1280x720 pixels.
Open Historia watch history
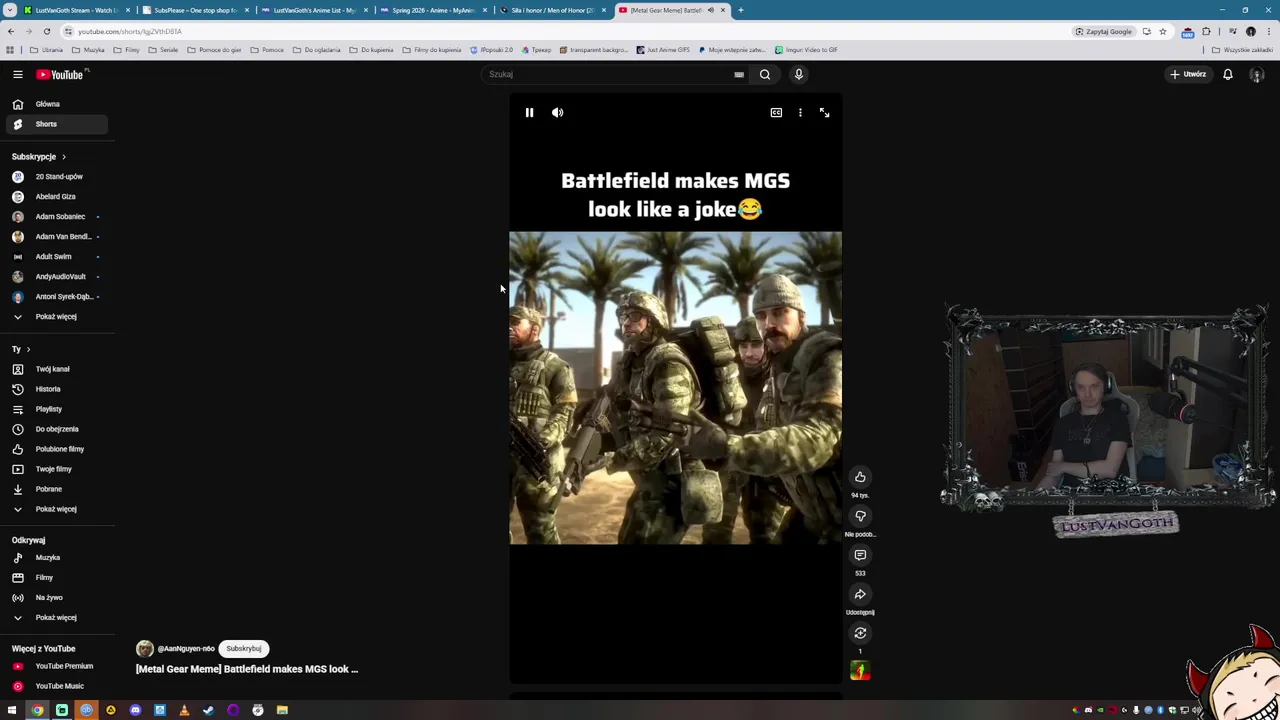56,389
